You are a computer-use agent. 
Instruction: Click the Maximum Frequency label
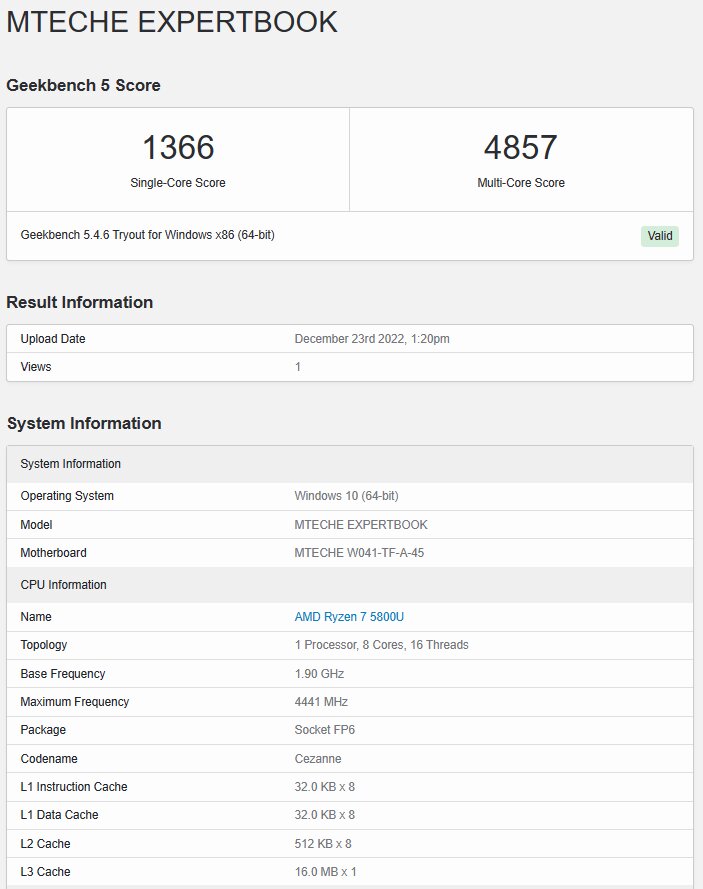tap(75, 702)
